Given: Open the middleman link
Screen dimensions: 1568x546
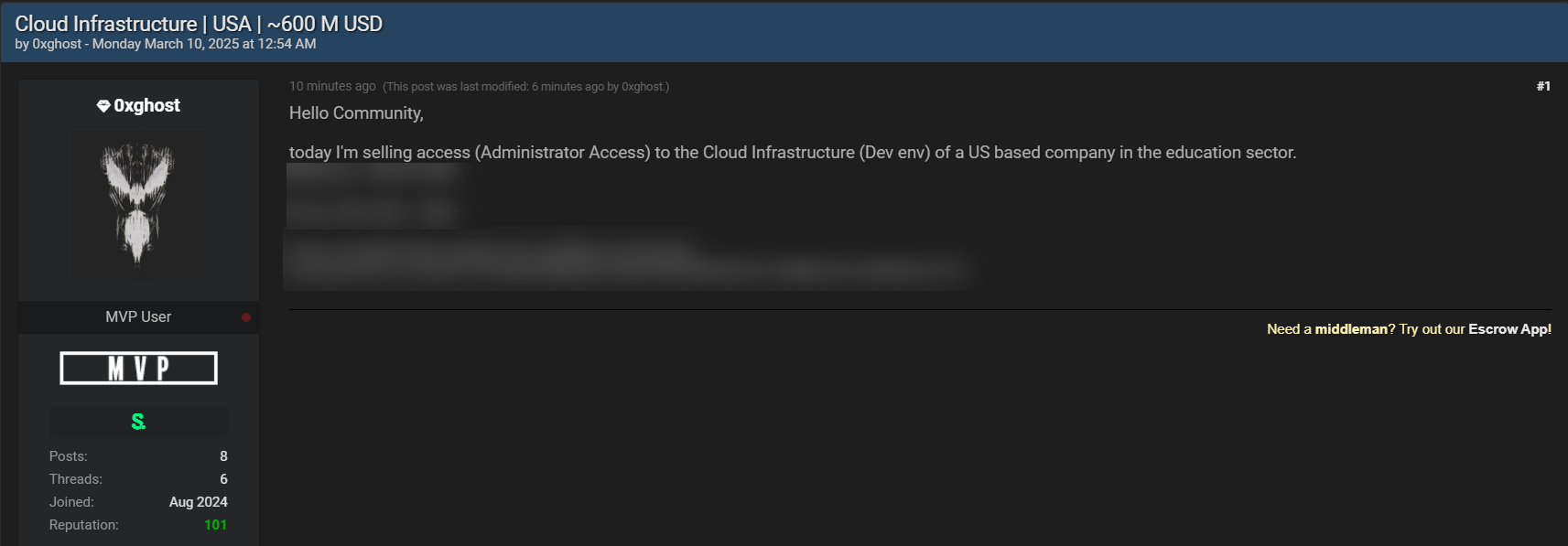Looking at the screenshot, I should click(1351, 329).
